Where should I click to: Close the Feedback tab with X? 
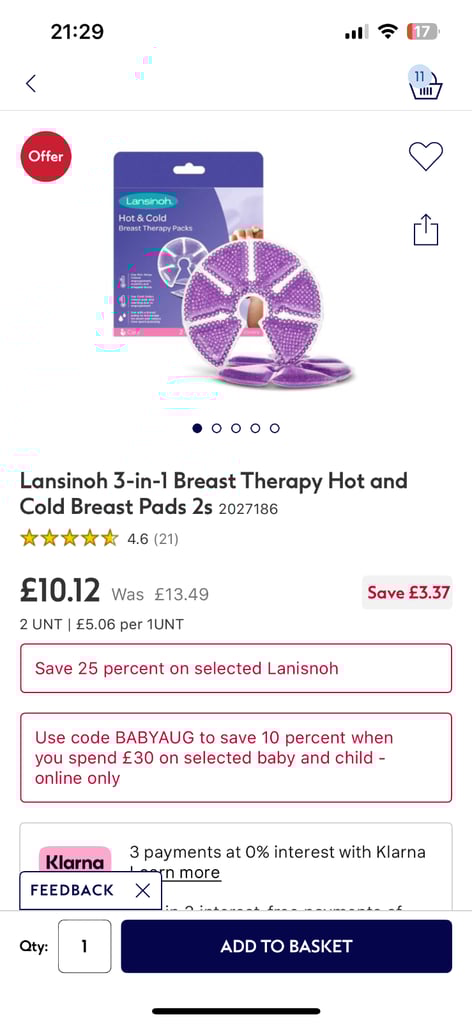(x=142, y=890)
